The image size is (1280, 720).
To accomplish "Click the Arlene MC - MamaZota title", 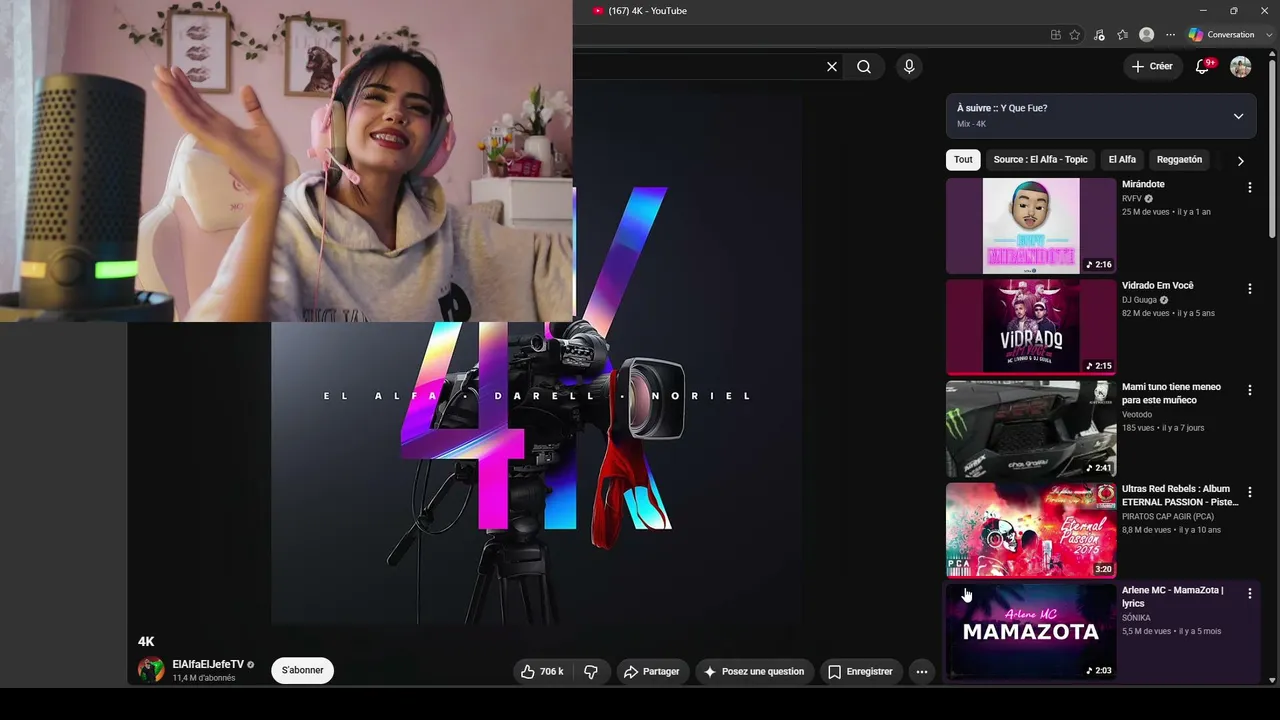I will (1173, 597).
